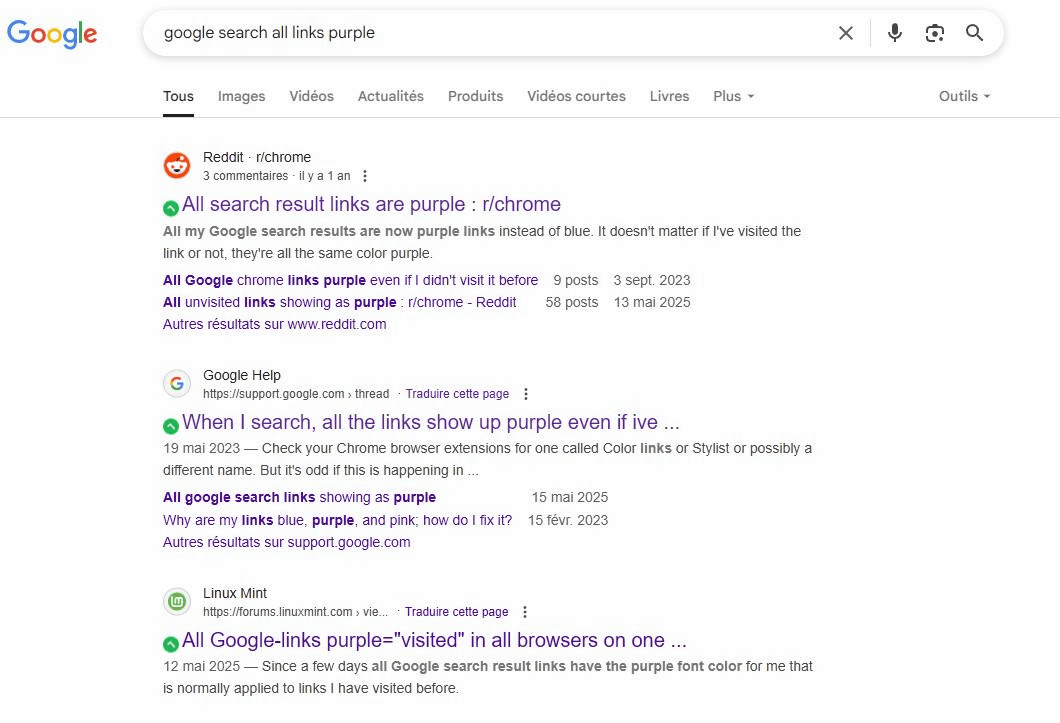This screenshot has width=1060, height=723.
Task: Open three-dot menu for Reddit result
Action: point(365,176)
